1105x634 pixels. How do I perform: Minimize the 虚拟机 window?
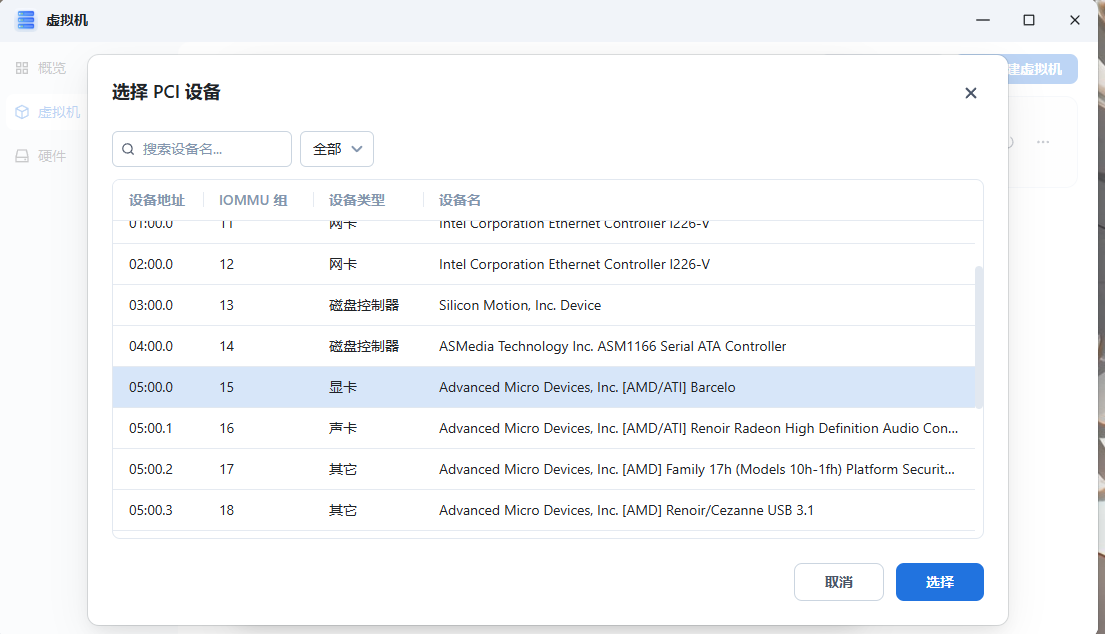tap(983, 20)
